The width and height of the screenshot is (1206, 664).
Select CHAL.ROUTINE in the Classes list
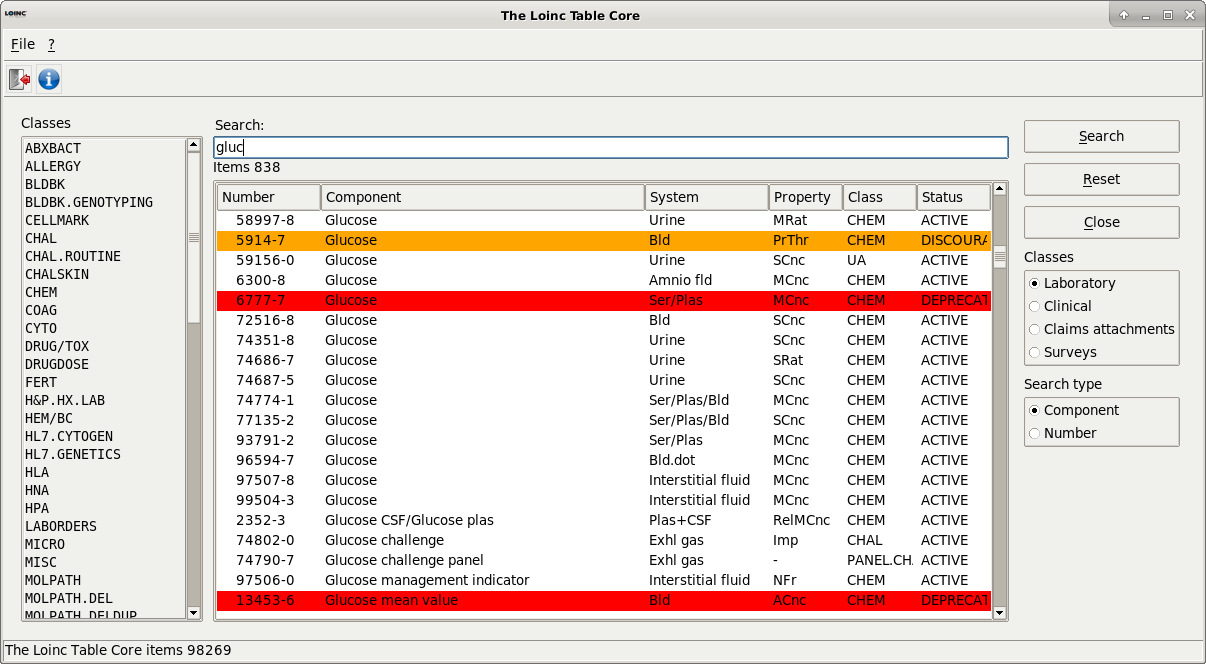pos(104,256)
